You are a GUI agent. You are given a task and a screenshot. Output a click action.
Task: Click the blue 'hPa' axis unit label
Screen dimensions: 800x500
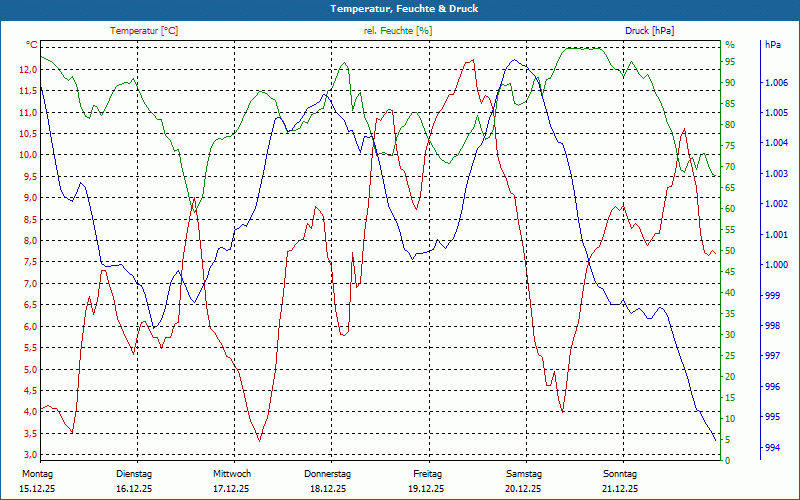[773, 45]
